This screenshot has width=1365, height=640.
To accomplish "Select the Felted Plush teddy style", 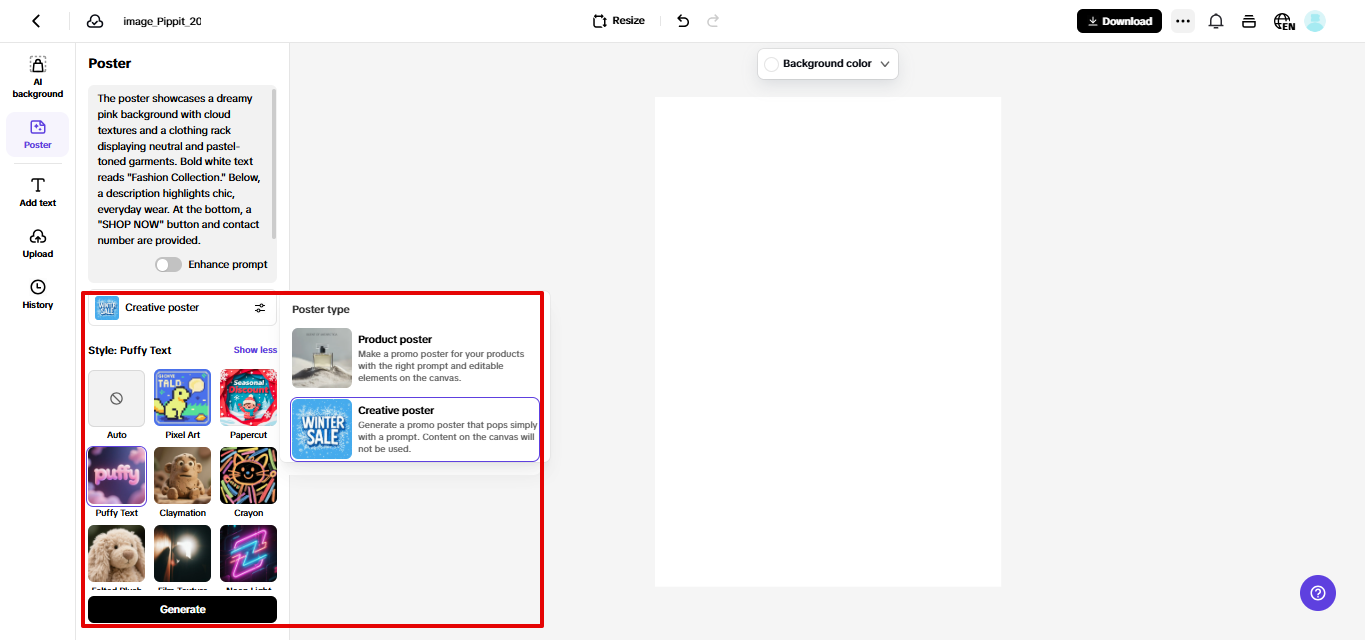I will point(117,554).
